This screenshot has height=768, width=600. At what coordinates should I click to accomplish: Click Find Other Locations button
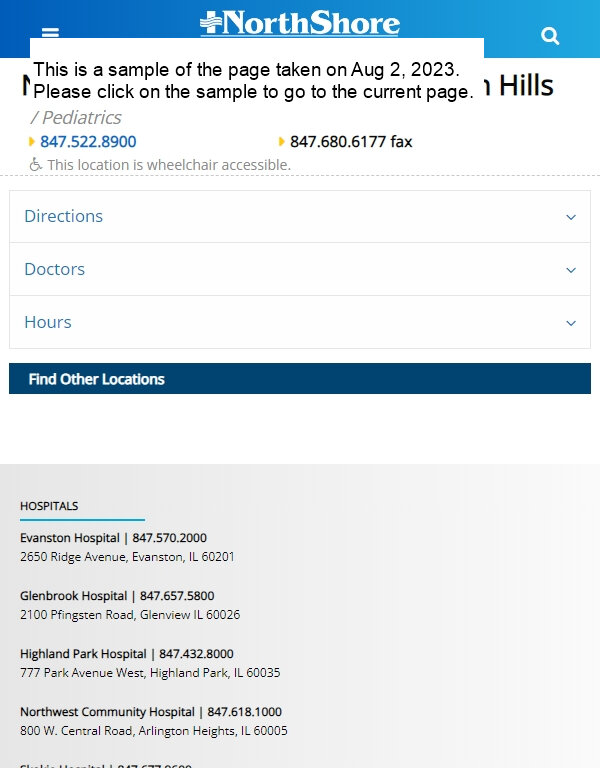click(x=300, y=379)
